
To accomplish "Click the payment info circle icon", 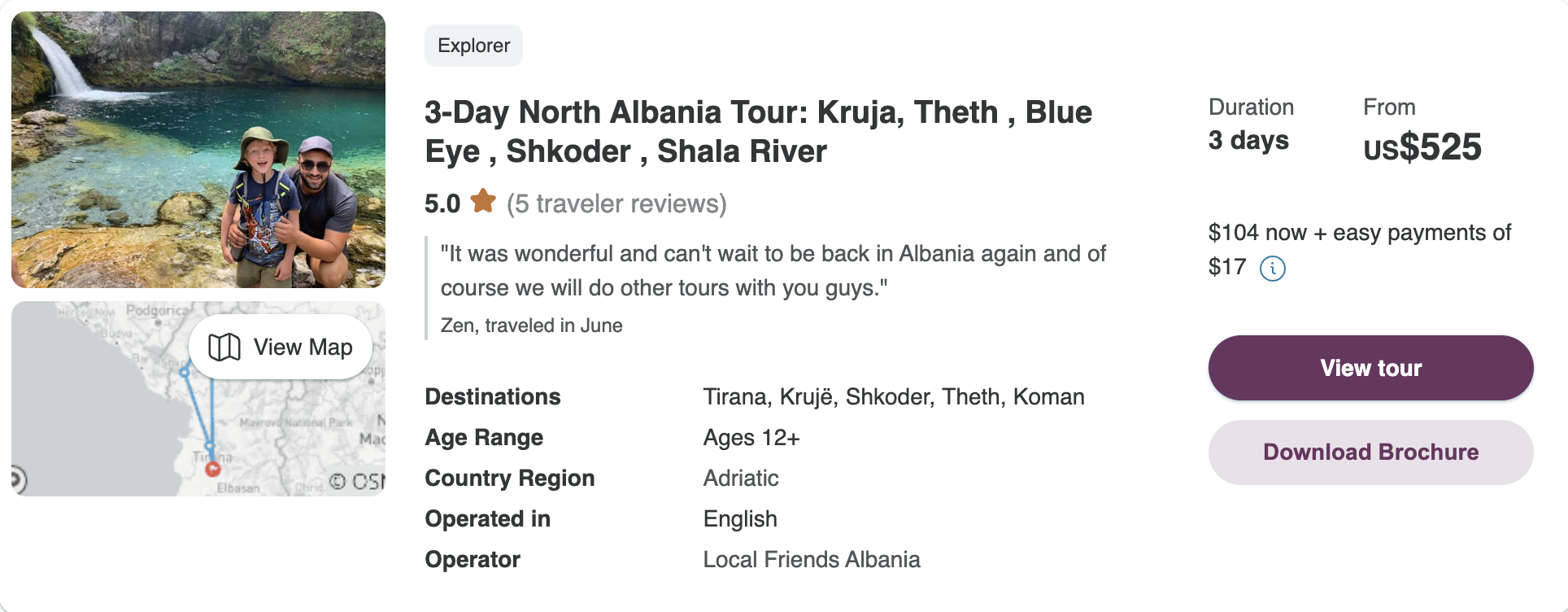I will (x=1272, y=268).
